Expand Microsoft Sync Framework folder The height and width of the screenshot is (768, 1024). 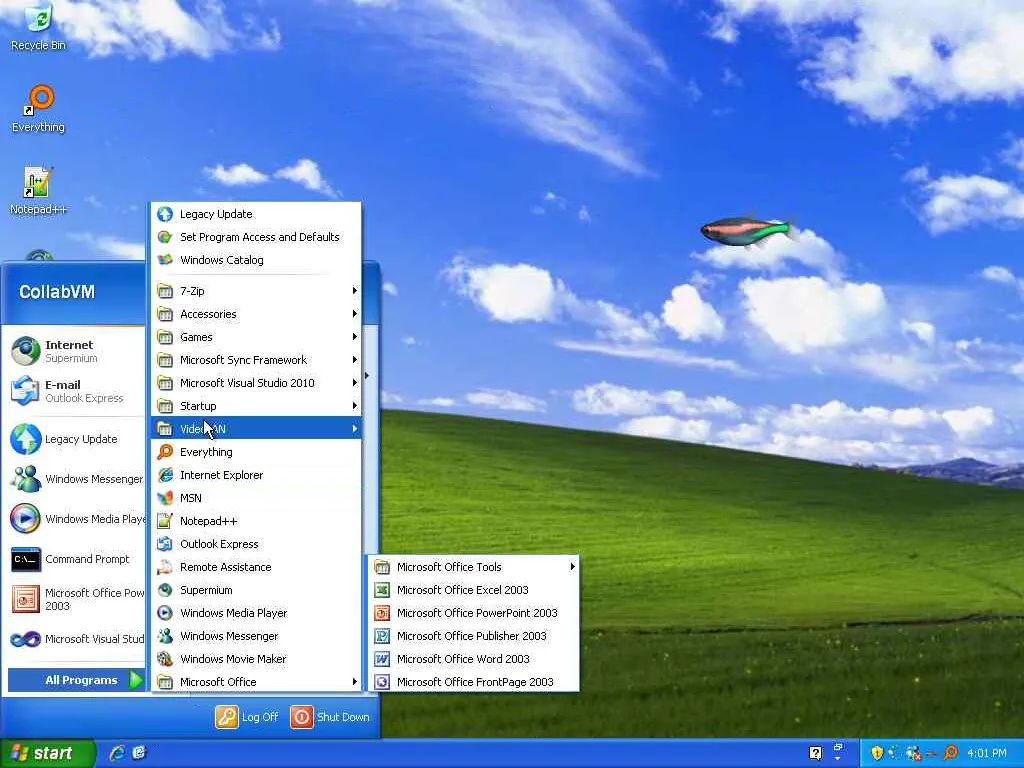[x=256, y=360]
